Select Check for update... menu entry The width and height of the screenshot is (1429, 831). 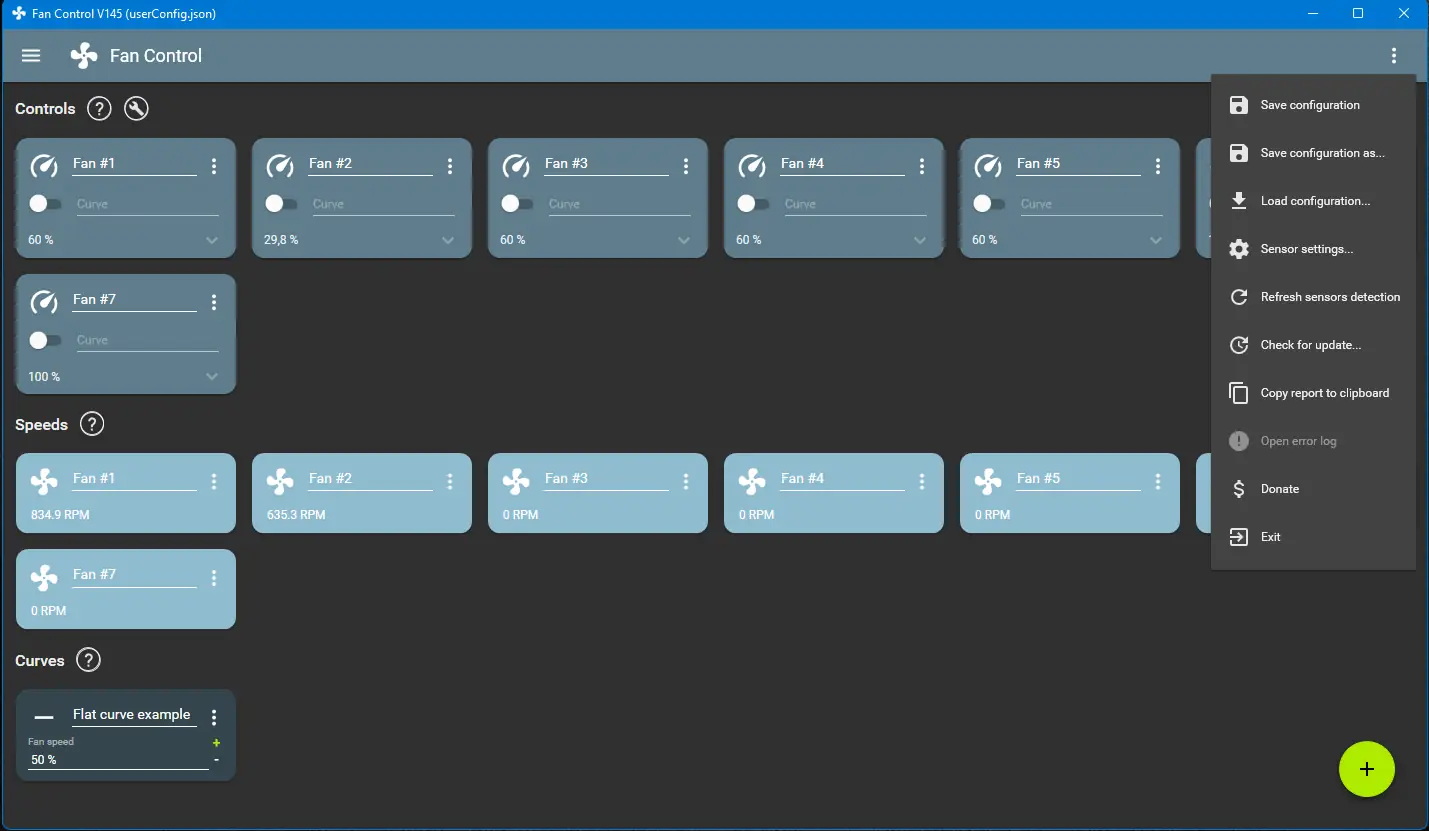click(x=1313, y=345)
